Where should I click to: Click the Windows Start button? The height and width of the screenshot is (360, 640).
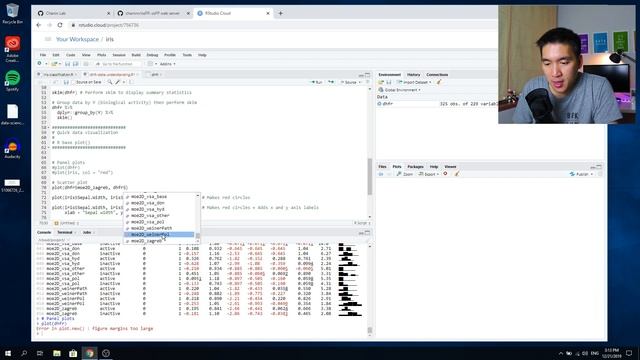pyautogui.click(x=8, y=353)
